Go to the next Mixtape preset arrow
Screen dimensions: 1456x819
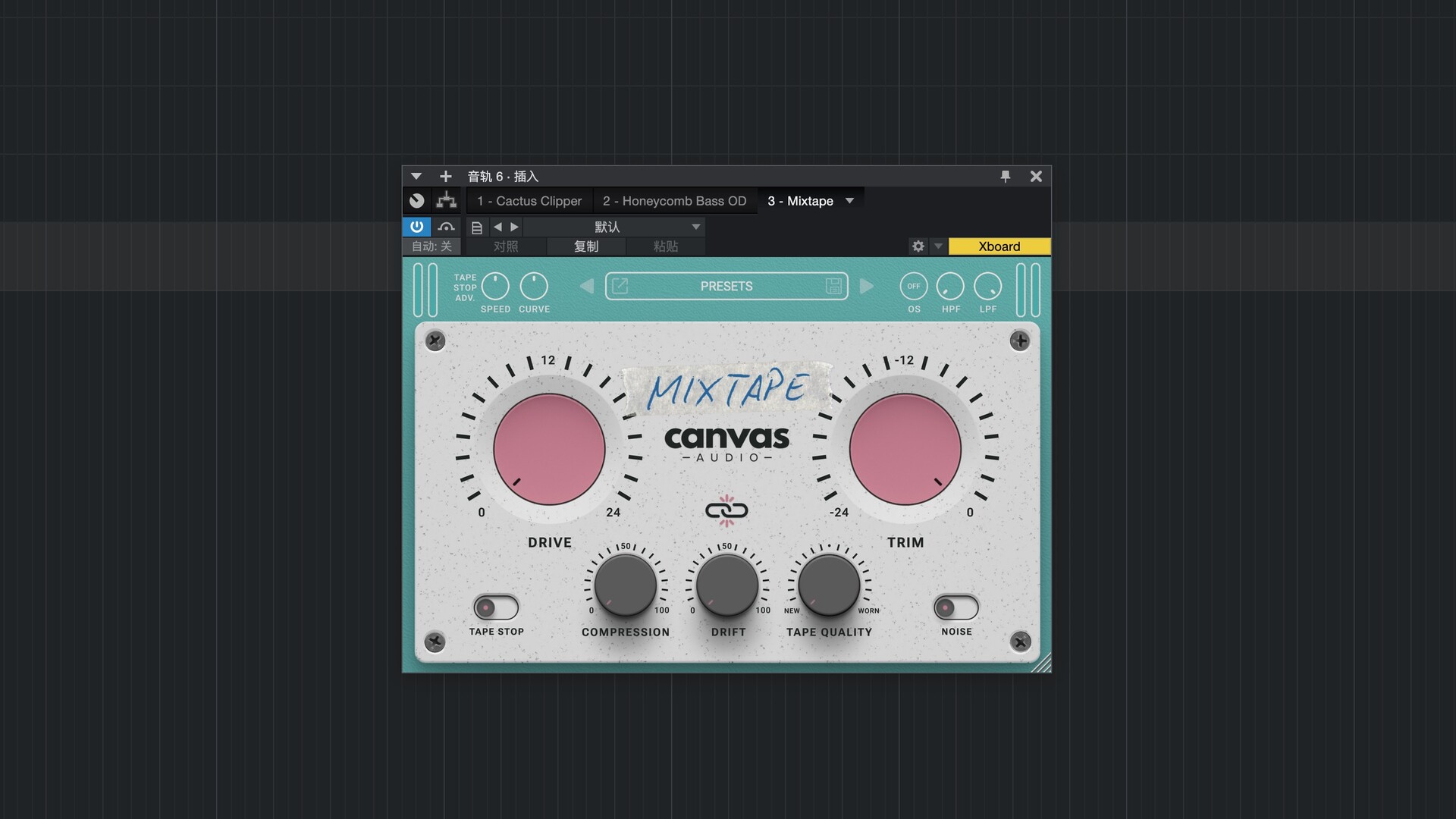[x=867, y=286]
